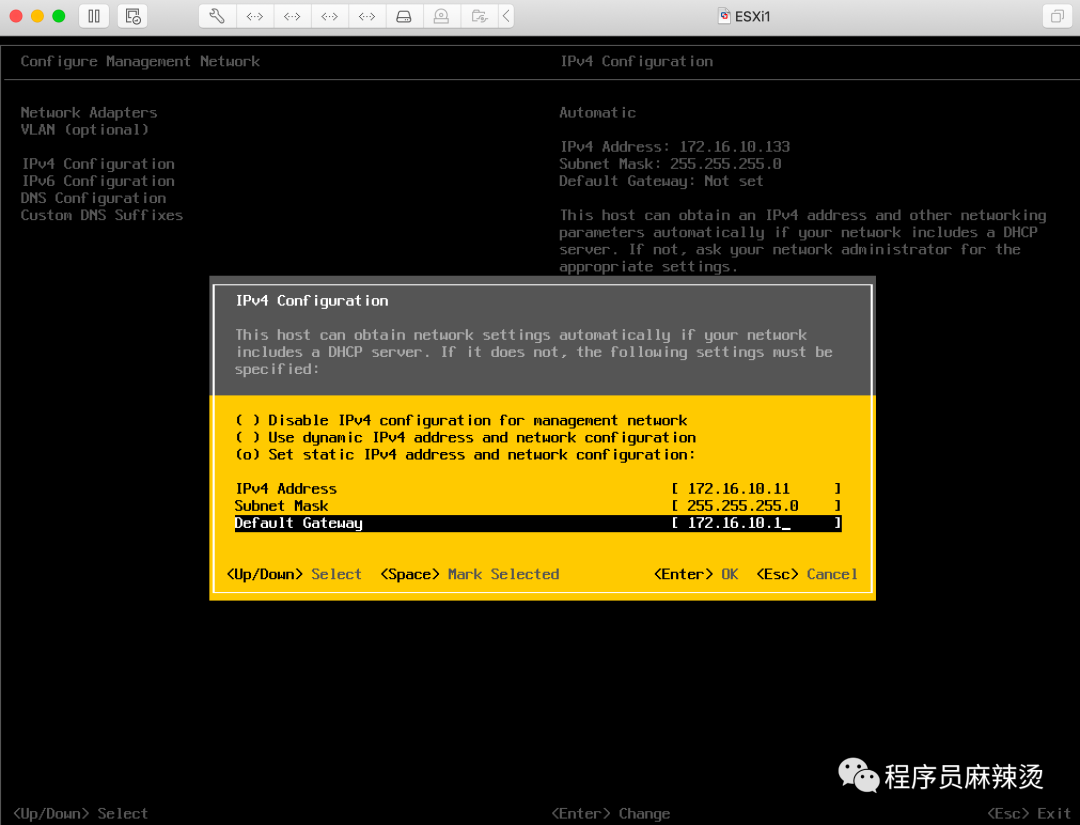1080x825 pixels.
Task: Click <Up/Down> Select hint in dialog
Action: 294,574
